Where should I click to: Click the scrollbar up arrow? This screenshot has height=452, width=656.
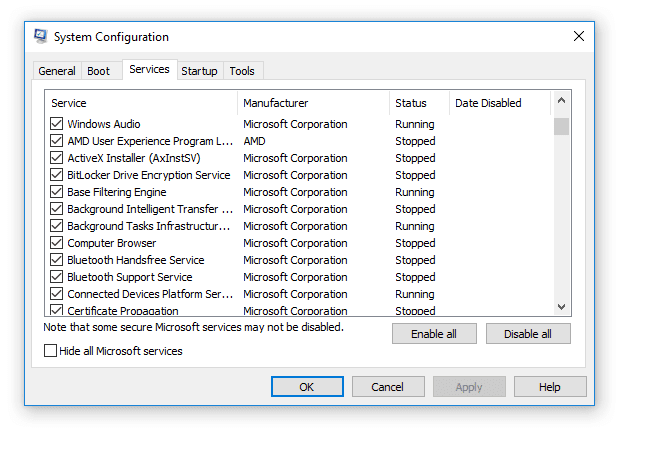click(561, 100)
